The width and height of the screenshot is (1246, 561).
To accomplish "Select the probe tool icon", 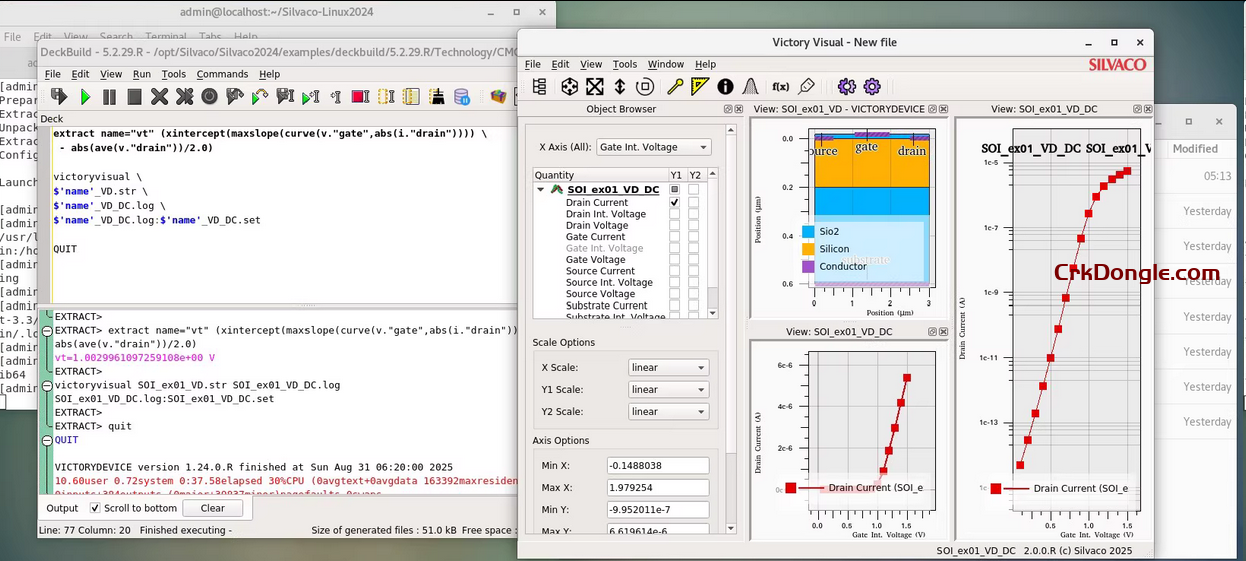I will tap(675, 87).
